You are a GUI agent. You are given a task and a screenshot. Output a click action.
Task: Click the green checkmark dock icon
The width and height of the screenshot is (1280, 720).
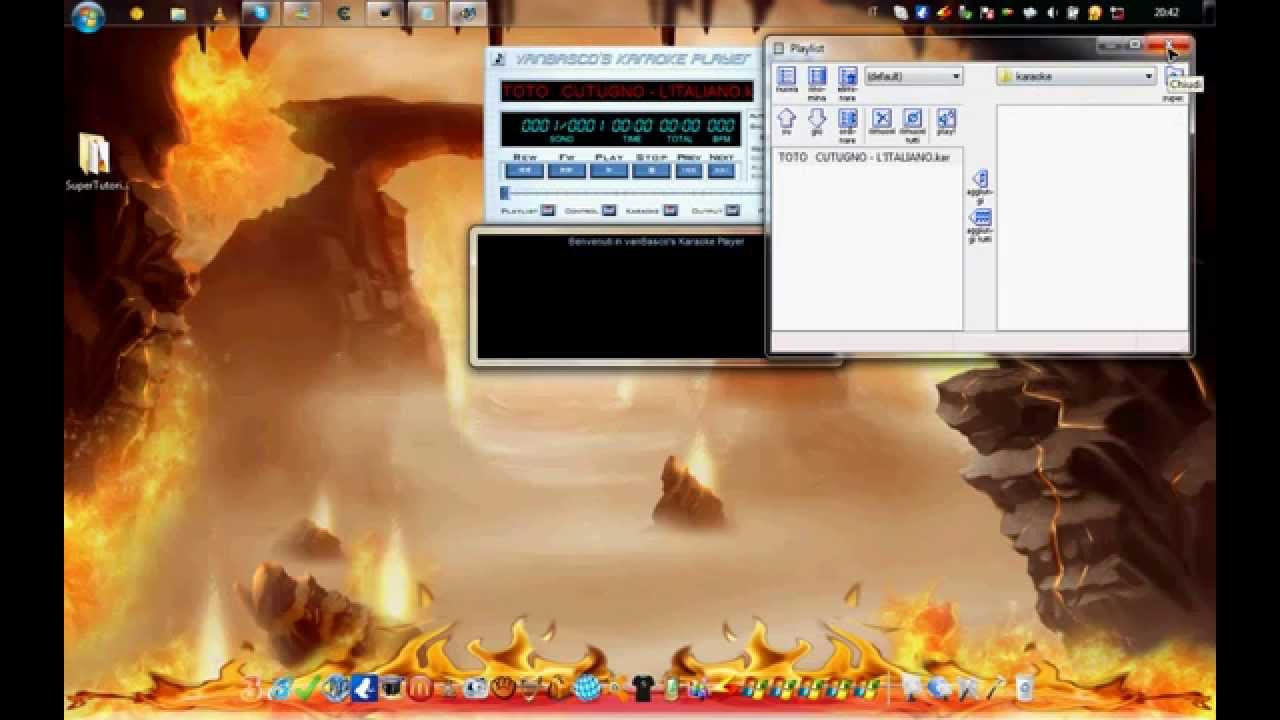click(x=308, y=688)
